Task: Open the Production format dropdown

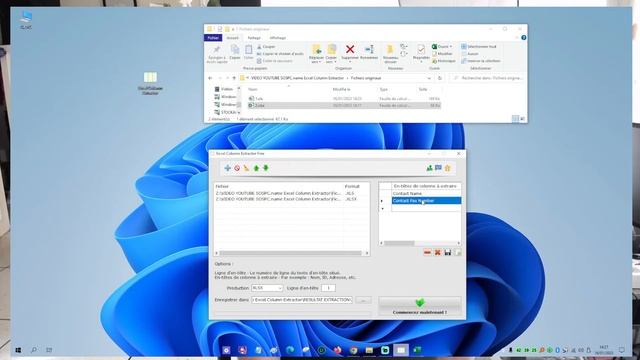Action: click(x=267, y=288)
